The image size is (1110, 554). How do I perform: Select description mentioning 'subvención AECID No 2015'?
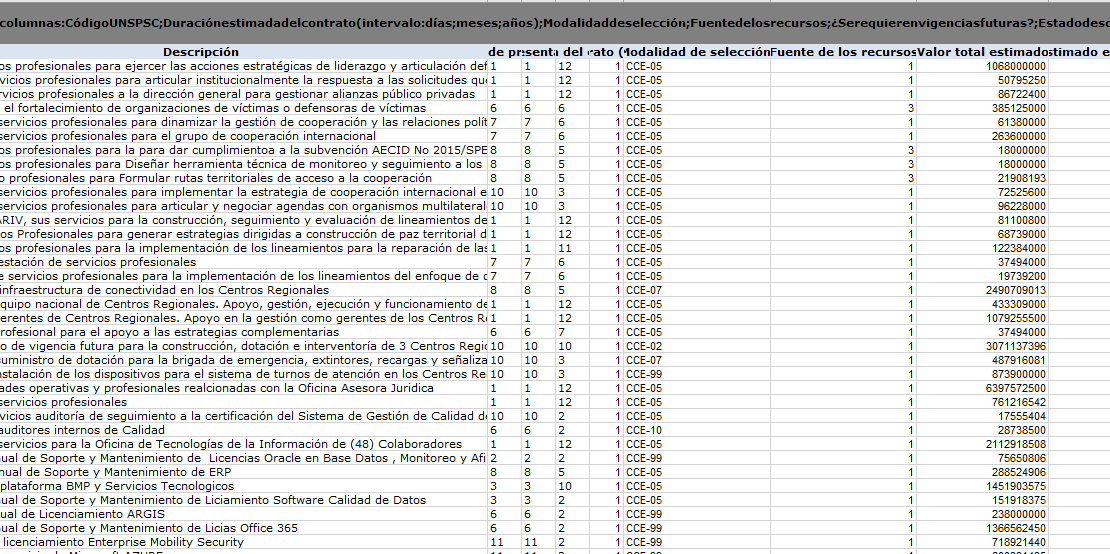[x=244, y=150]
